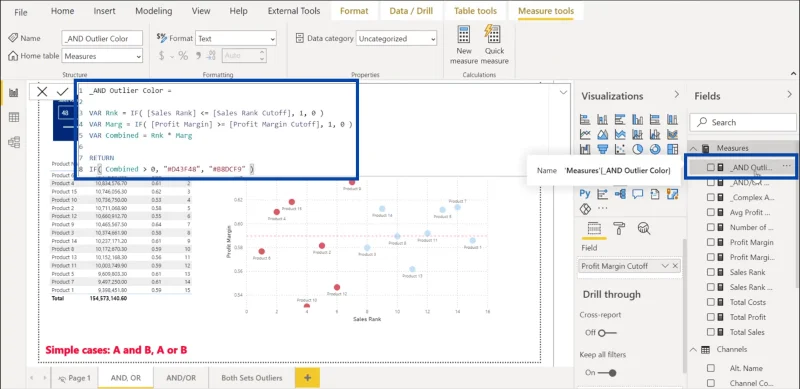Screen dimensions: 800x389
Task: Select the Pie chart visual
Action: (637, 149)
